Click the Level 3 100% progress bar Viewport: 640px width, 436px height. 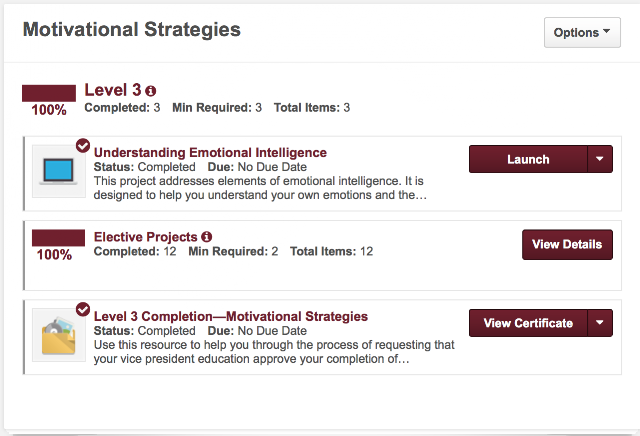[49, 93]
